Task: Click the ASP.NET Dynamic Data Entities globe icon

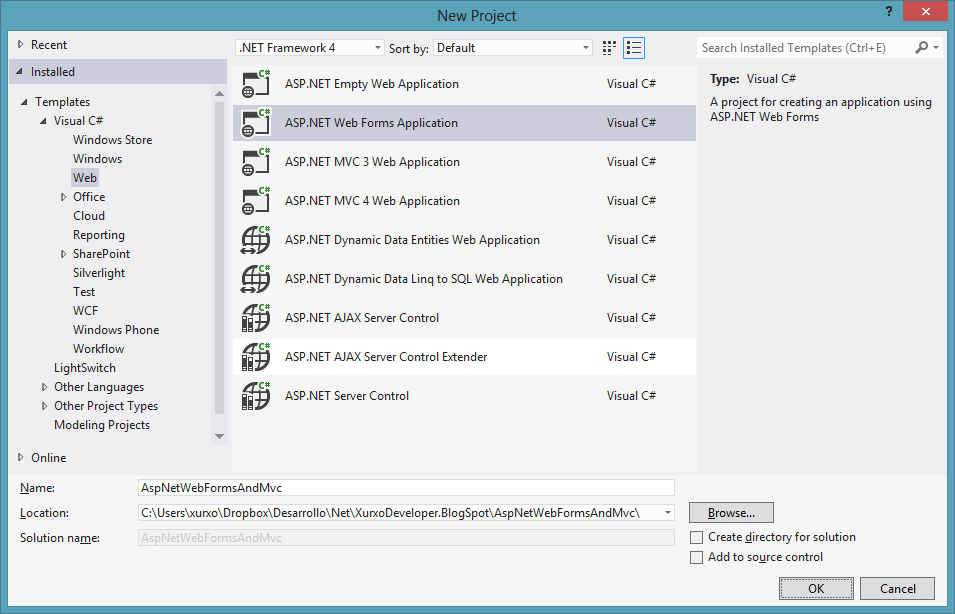Action: coord(254,239)
